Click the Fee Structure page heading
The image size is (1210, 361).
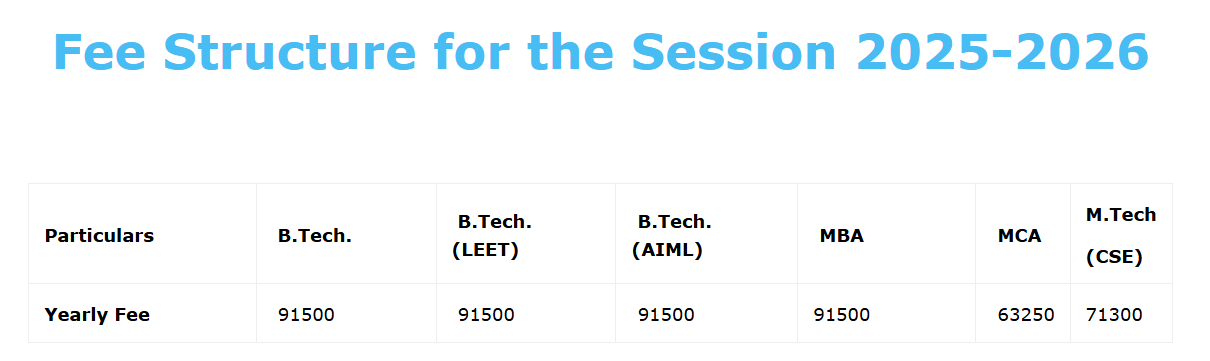tap(601, 52)
